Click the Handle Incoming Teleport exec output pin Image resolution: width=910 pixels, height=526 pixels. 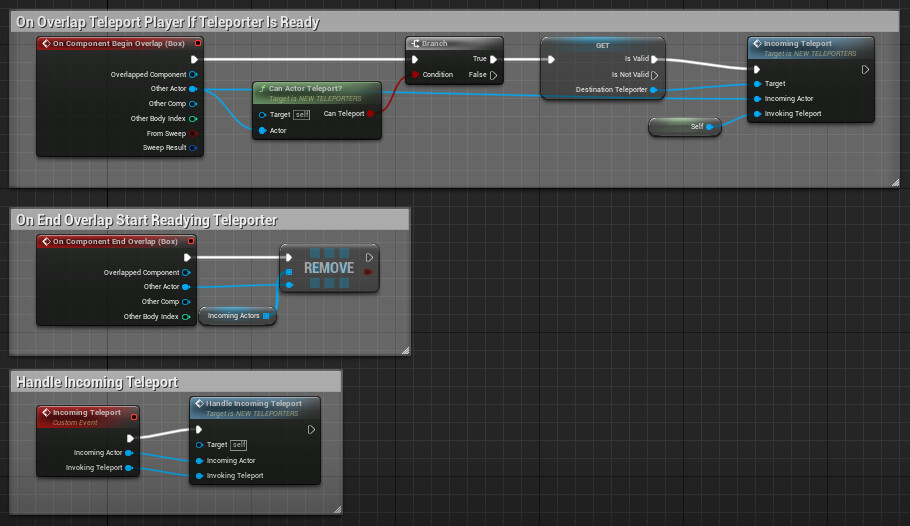point(311,430)
